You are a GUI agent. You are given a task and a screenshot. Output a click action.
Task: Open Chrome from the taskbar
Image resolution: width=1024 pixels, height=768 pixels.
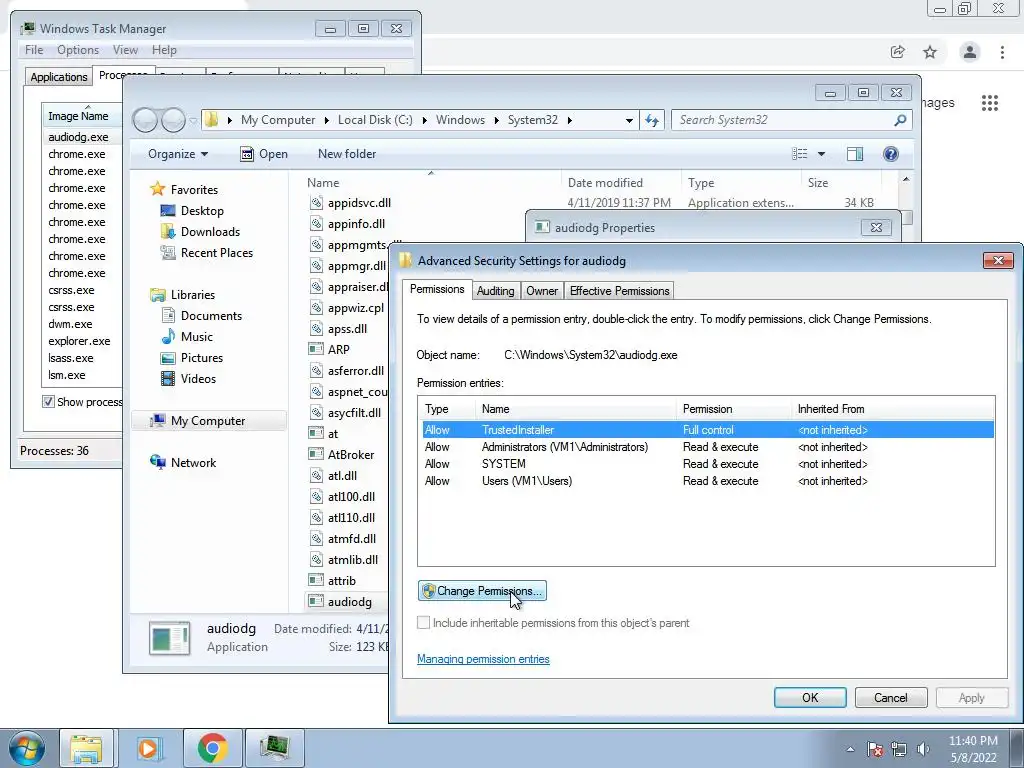pyautogui.click(x=212, y=748)
